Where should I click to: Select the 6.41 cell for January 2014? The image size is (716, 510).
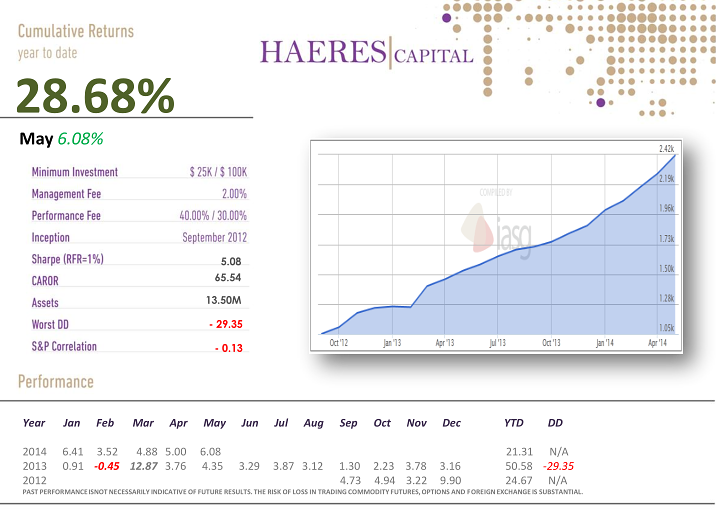(73, 452)
